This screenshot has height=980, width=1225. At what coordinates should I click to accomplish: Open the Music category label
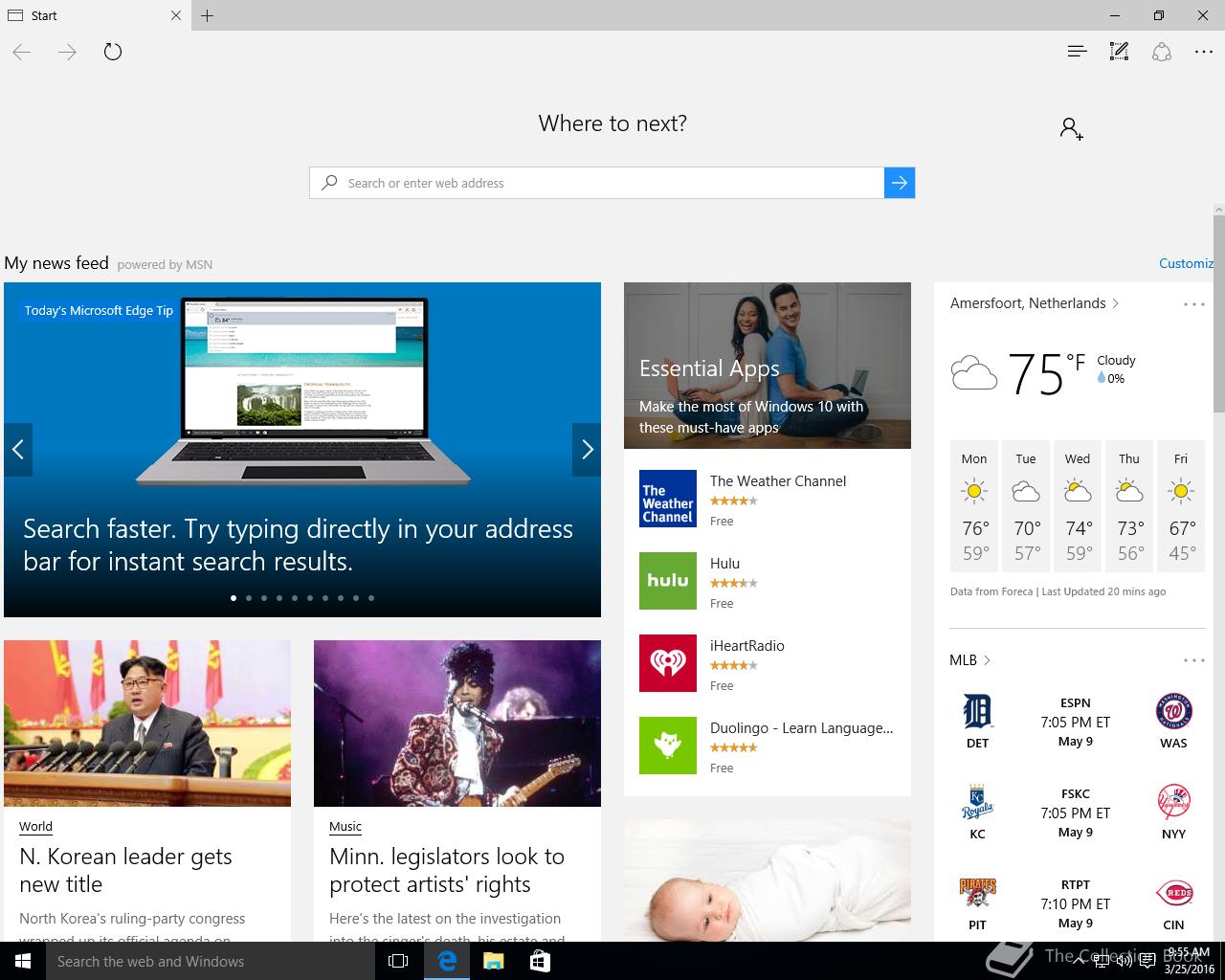(345, 826)
